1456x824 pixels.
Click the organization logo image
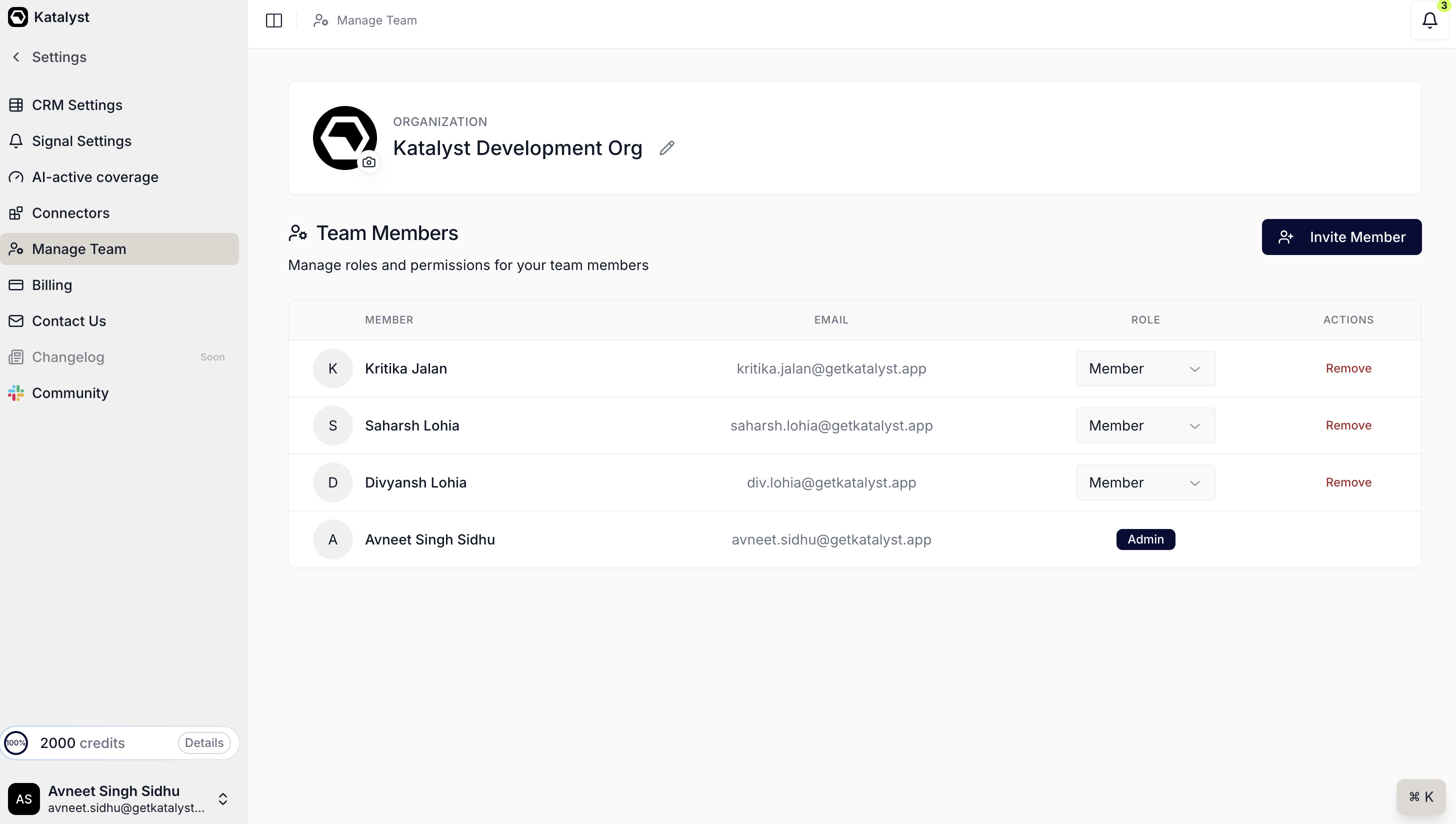pyautogui.click(x=344, y=137)
